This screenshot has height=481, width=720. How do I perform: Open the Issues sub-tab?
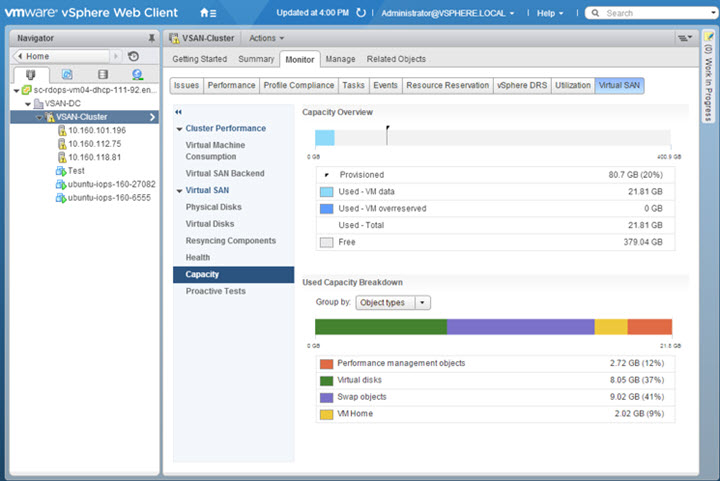pos(186,85)
